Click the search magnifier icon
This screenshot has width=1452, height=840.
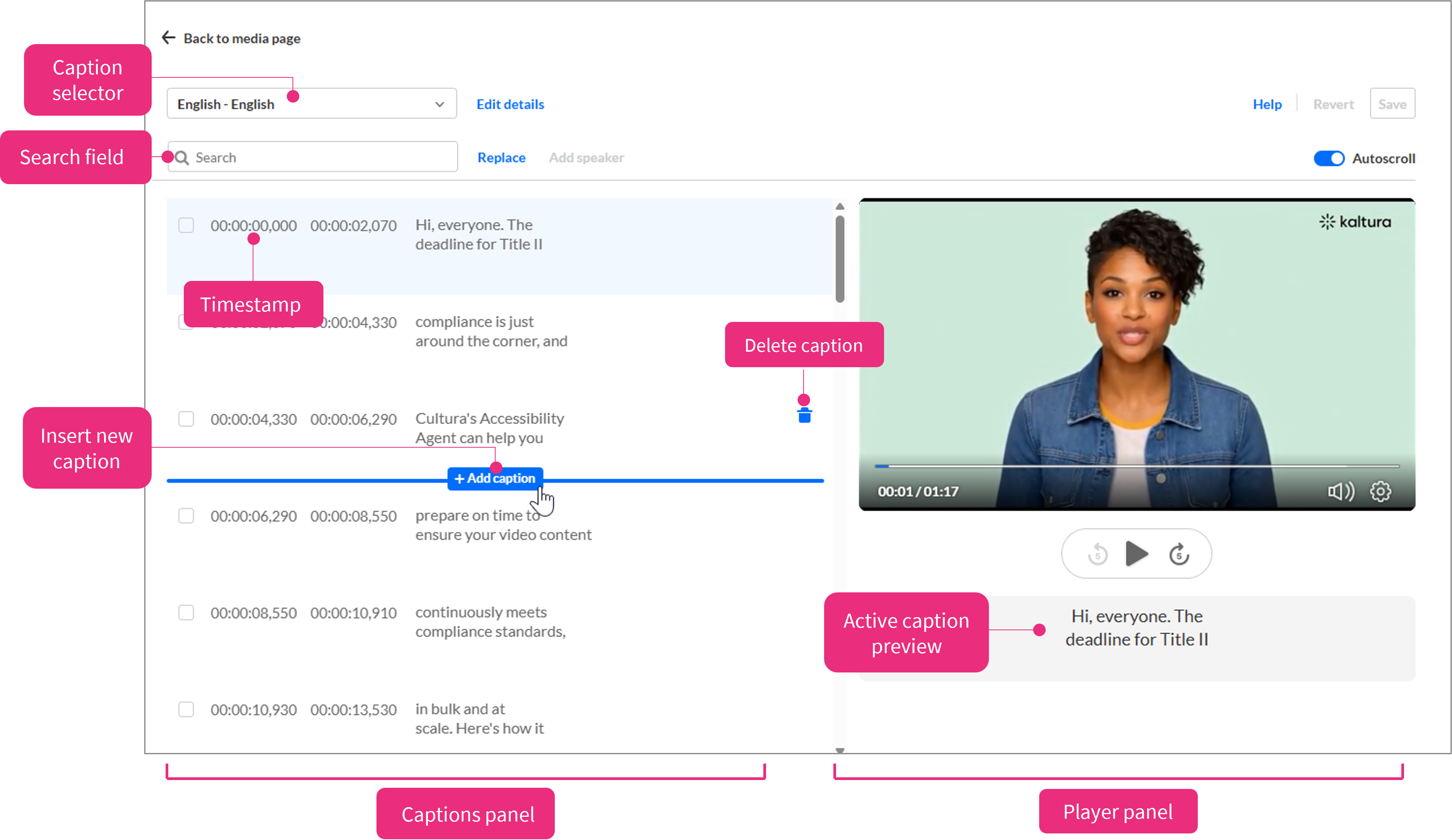[x=182, y=158]
